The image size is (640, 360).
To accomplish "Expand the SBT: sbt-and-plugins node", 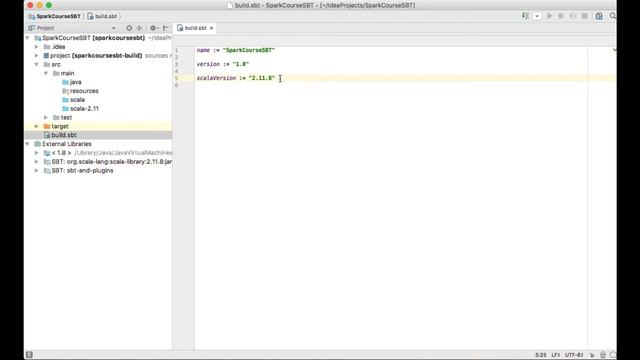I will point(36,171).
